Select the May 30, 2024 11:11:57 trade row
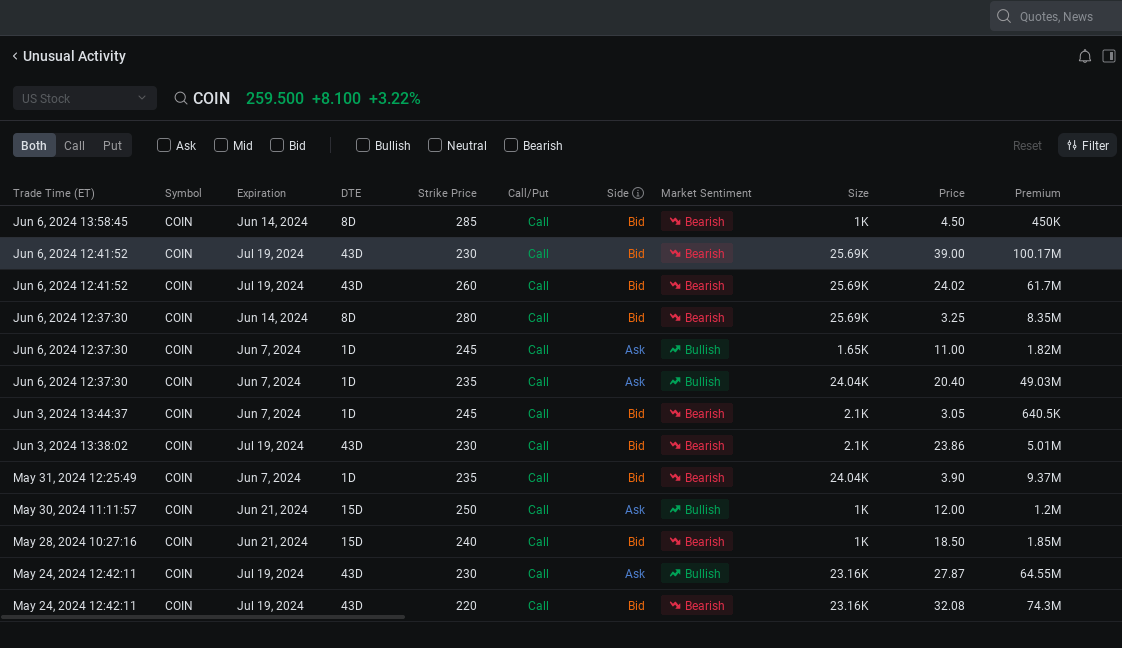The width and height of the screenshot is (1122, 648). pyautogui.click(x=561, y=510)
